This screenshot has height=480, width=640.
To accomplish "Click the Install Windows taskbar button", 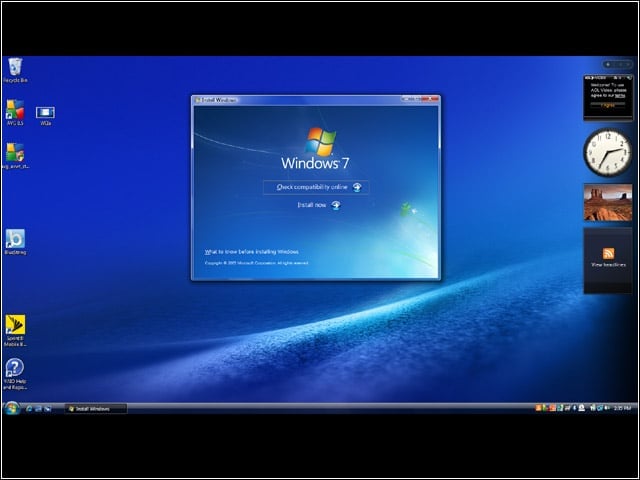I will [96, 409].
